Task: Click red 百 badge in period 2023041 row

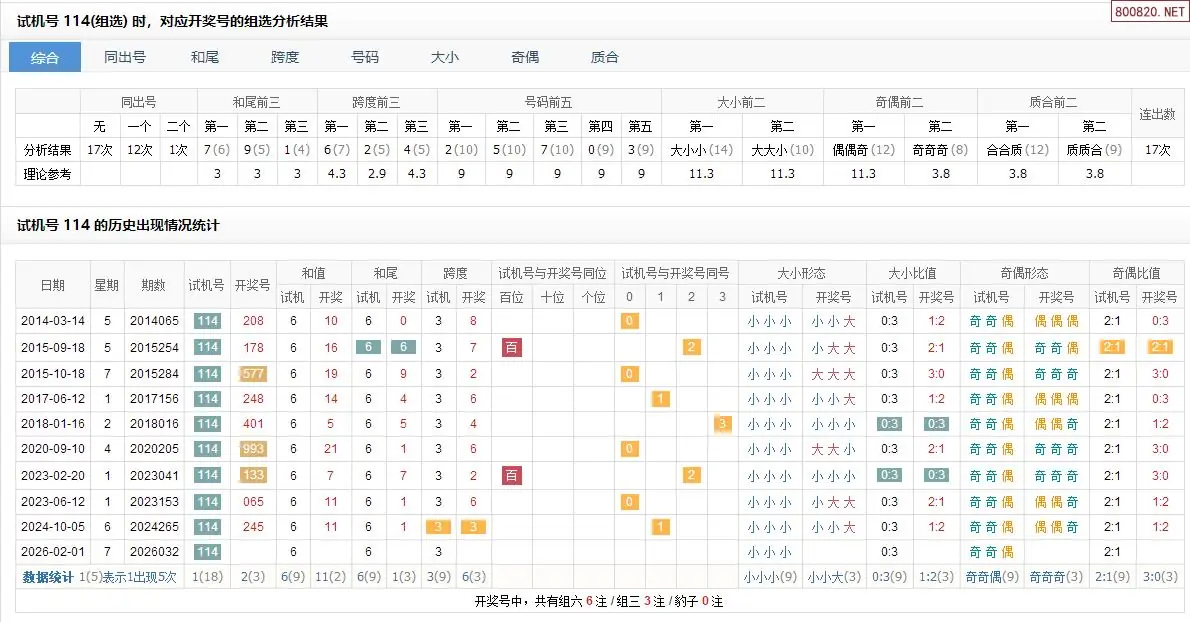Action: (512, 475)
